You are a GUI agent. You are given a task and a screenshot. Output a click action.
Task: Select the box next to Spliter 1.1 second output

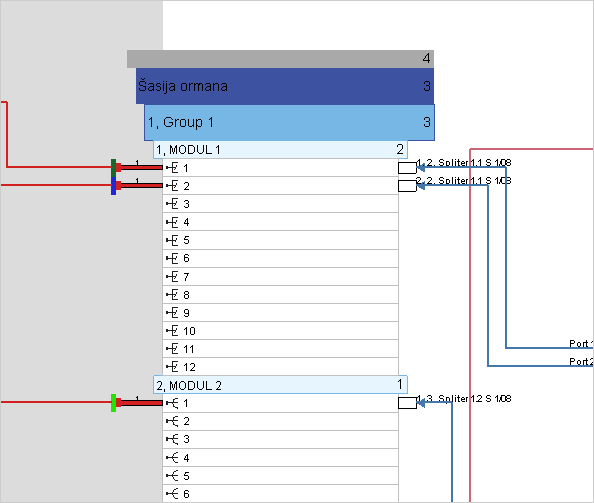tap(407, 186)
